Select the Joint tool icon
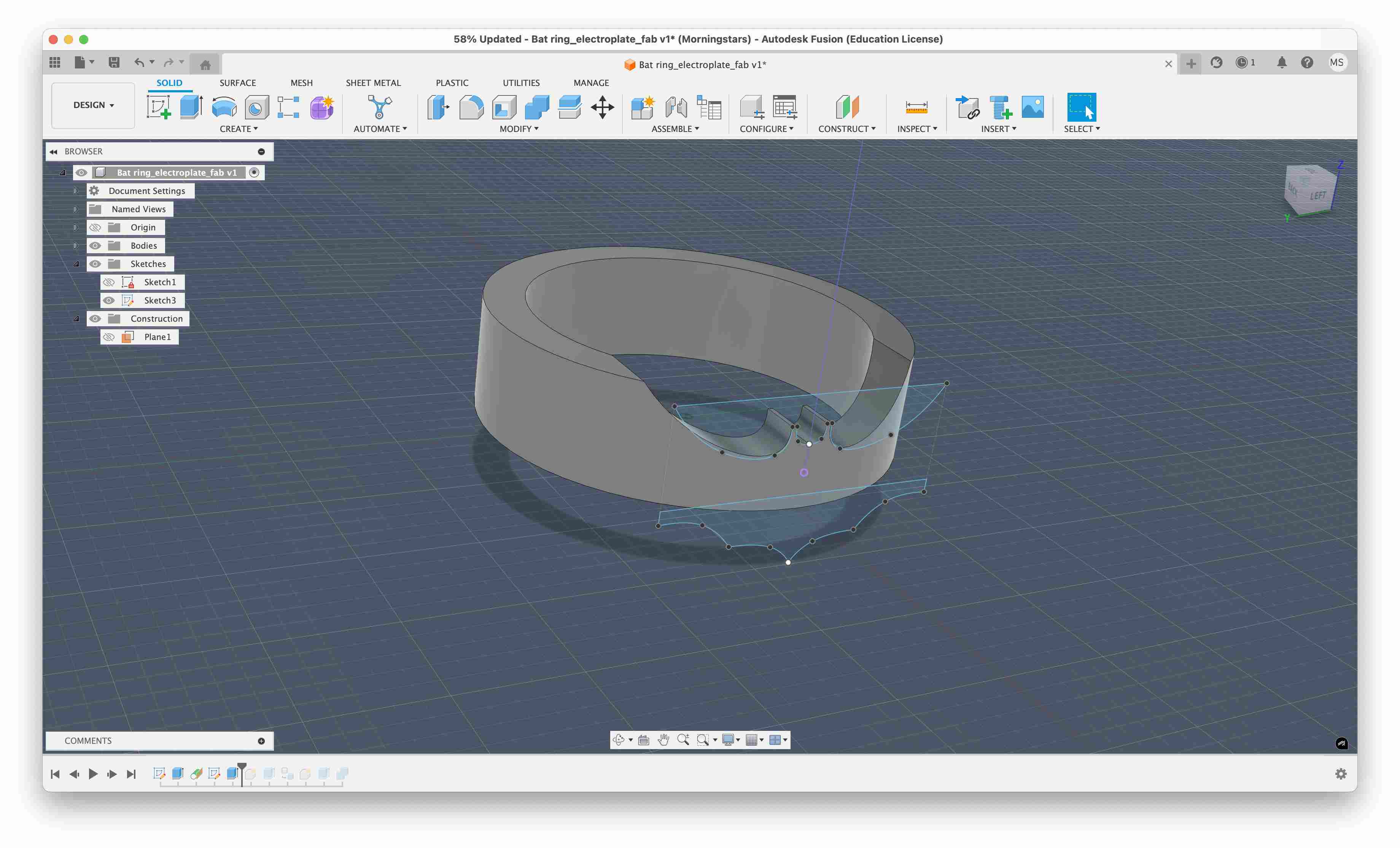This screenshot has height=848, width=1400. [676, 107]
